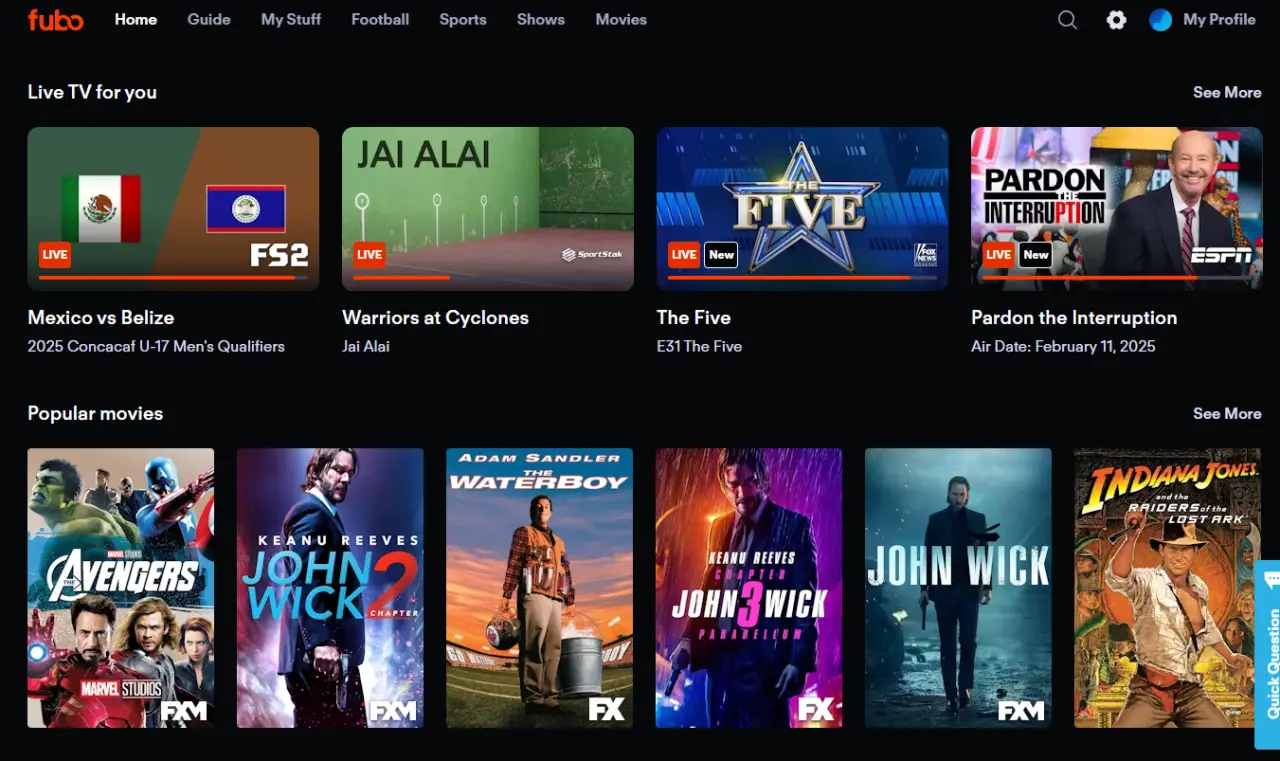The image size is (1280, 761).
Task: Click LIVE badge on Jai Alai card
Action: tap(369, 255)
